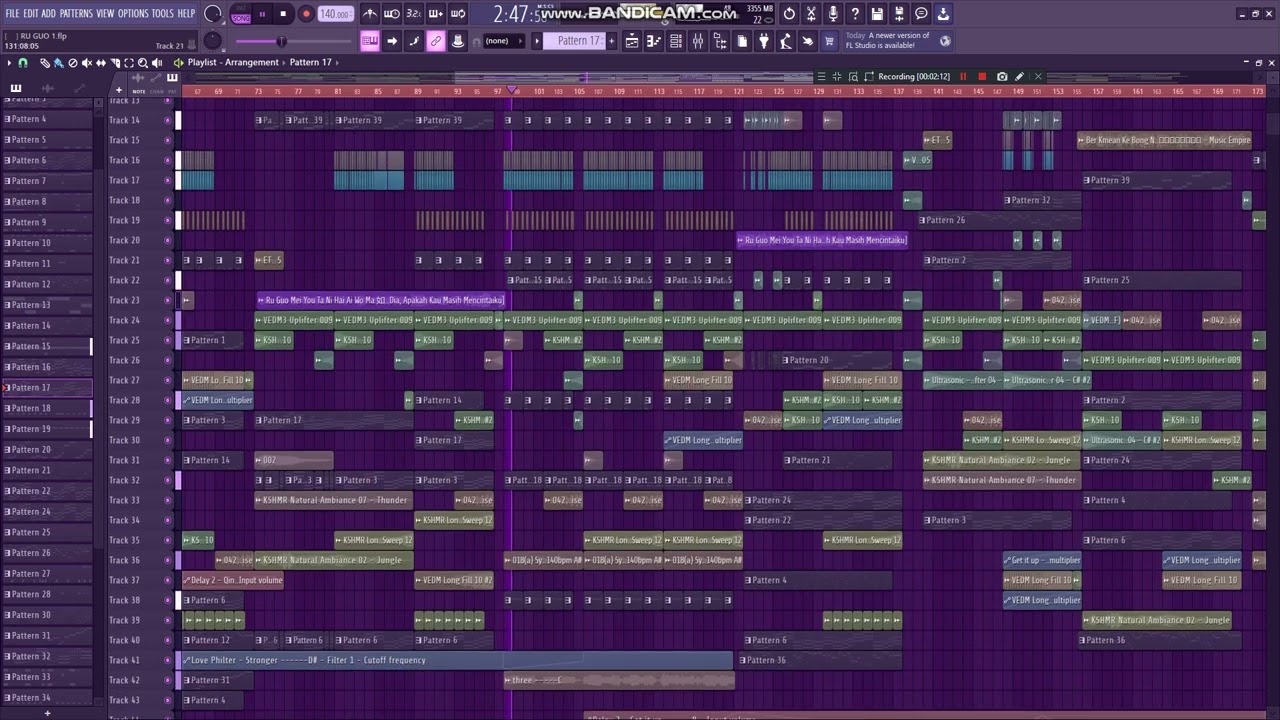The width and height of the screenshot is (1280, 720).
Task: Stop playback in transport bar
Action: click(x=283, y=14)
